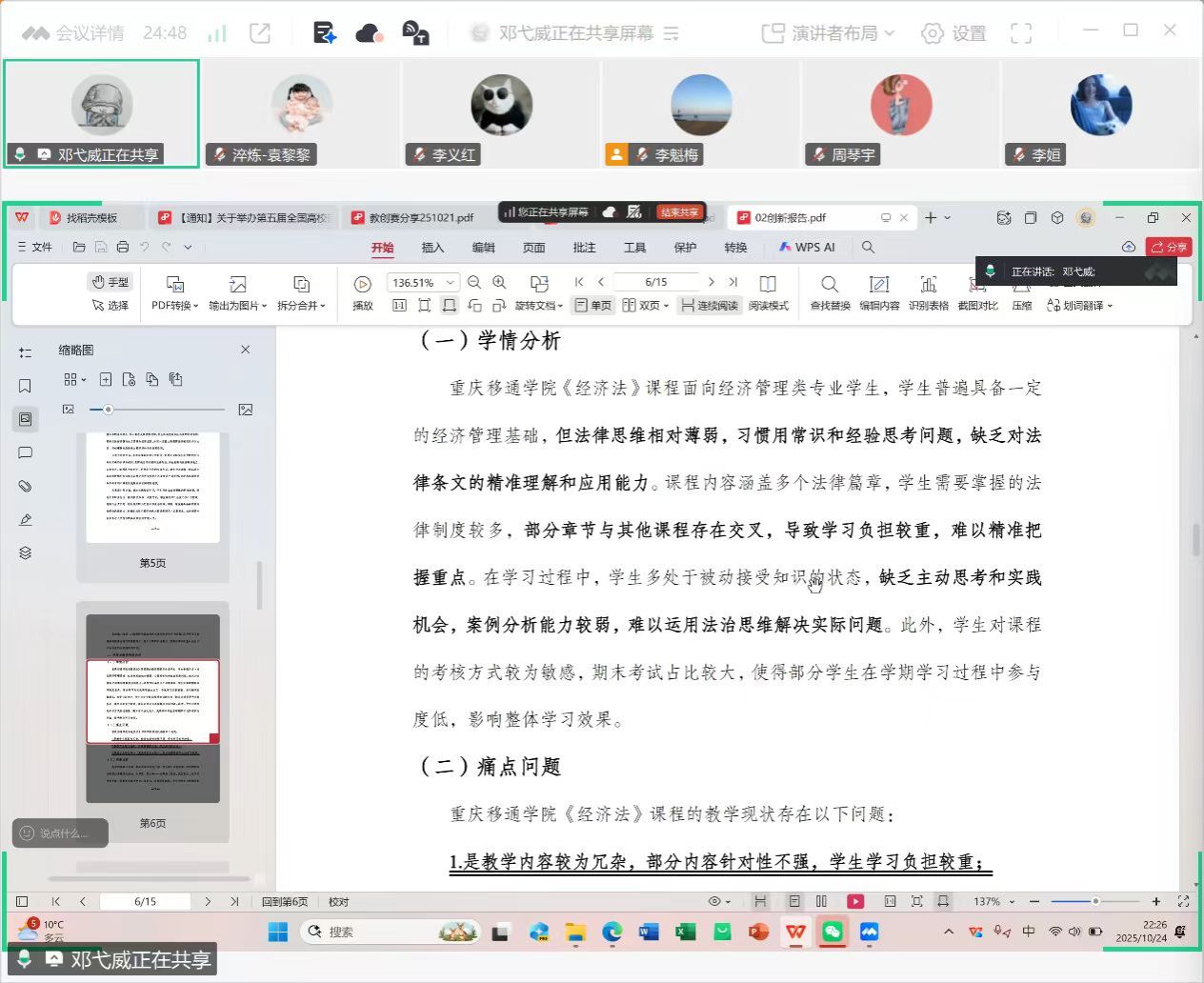Expand the 136.51% zoom level dropdown

pyautogui.click(x=451, y=283)
